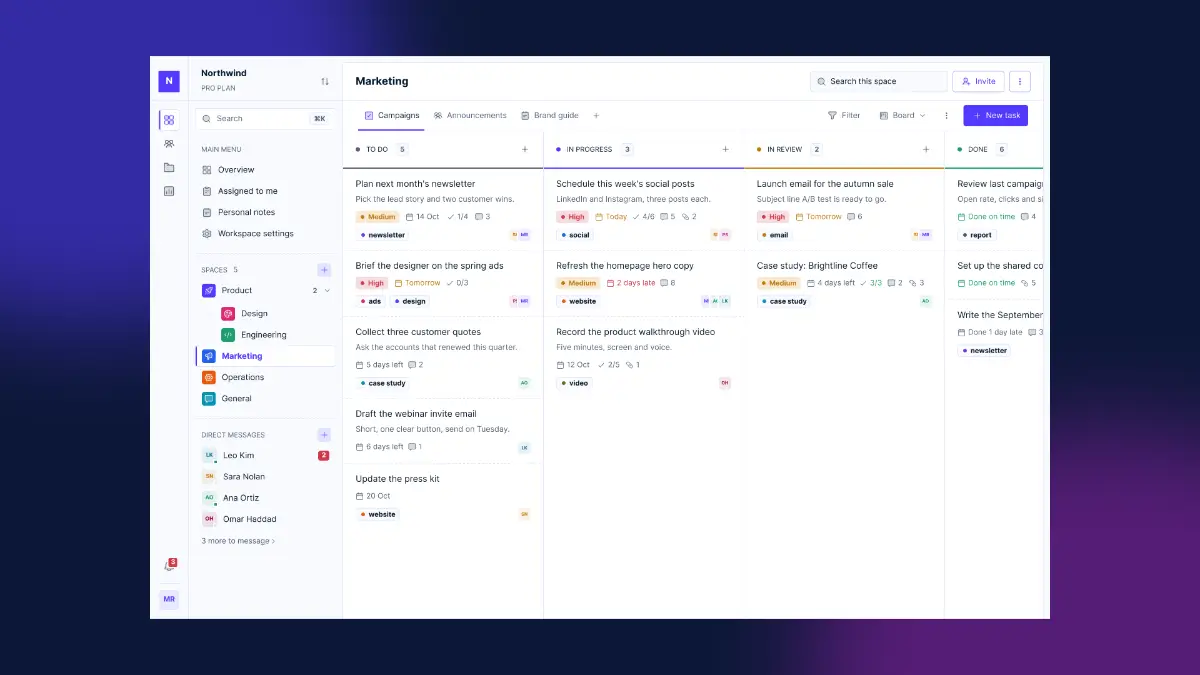1200x675 pixels.
Task: Add a task to the IN REVIEW column
Action: (926, 149)
